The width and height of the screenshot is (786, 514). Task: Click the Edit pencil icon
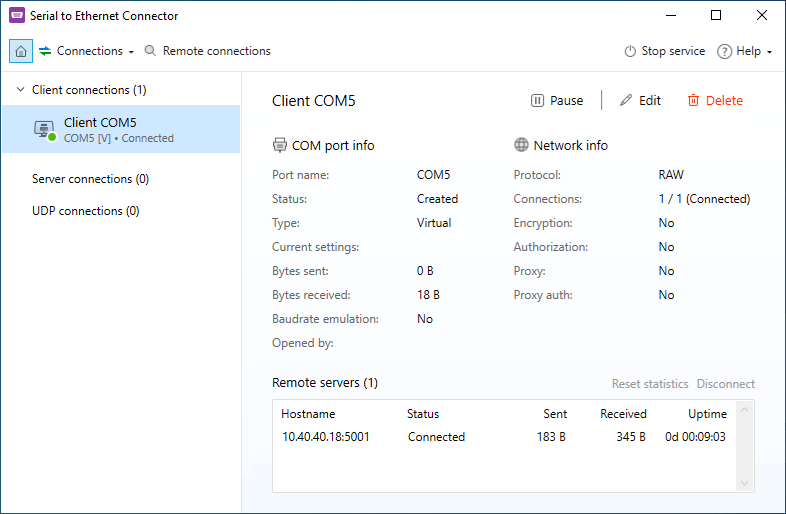click(626, 101)
